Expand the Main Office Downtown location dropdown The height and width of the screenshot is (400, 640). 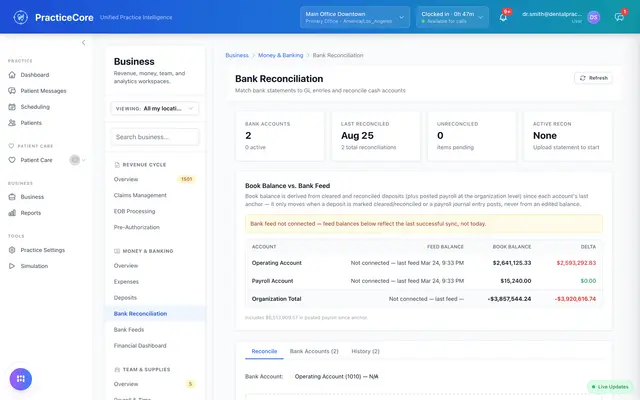click(x=355, y=17)
